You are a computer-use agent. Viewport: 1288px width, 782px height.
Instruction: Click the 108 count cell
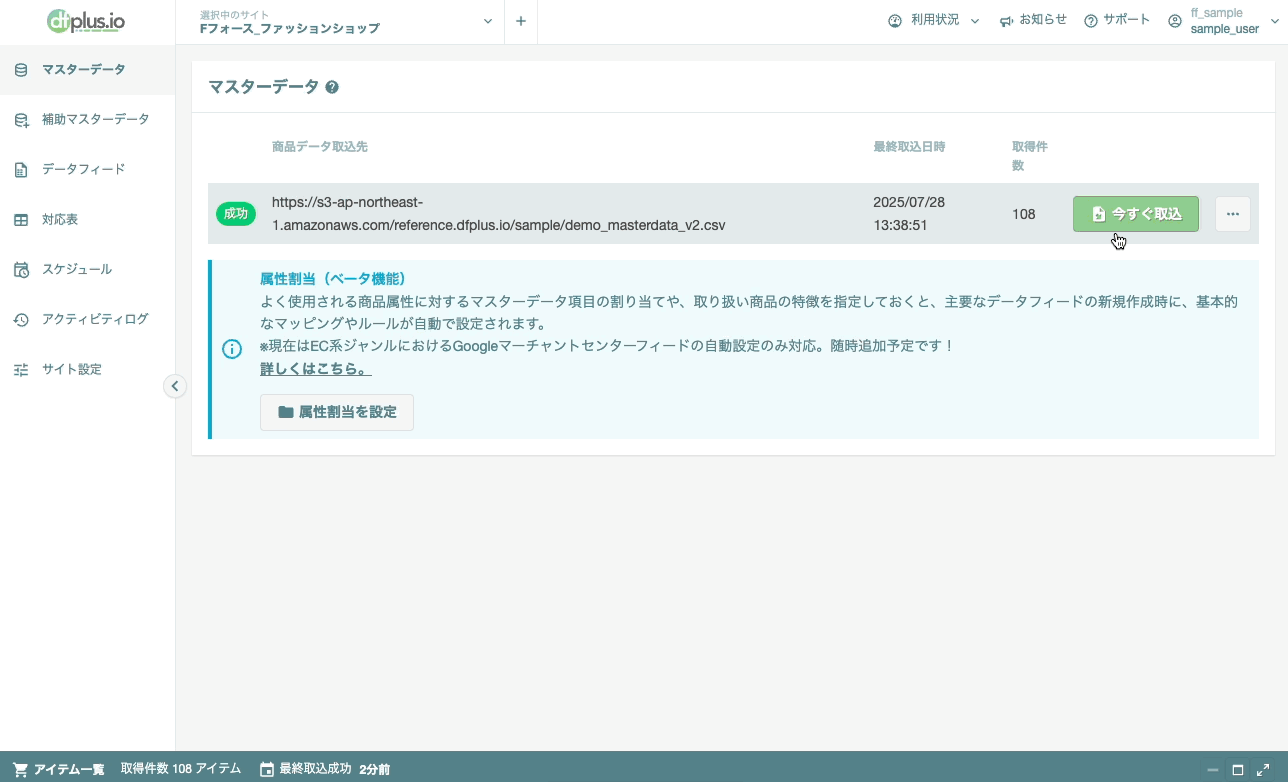coord(1023,214)
